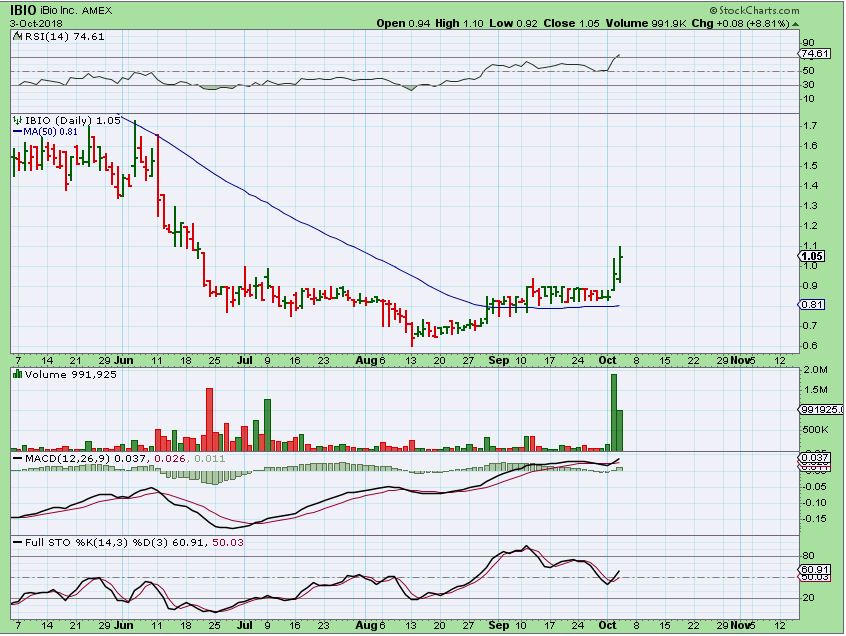Screen dimensions: 846x636
Task: Click the Full STO legend line marker
Action: (x=17, y=541)
